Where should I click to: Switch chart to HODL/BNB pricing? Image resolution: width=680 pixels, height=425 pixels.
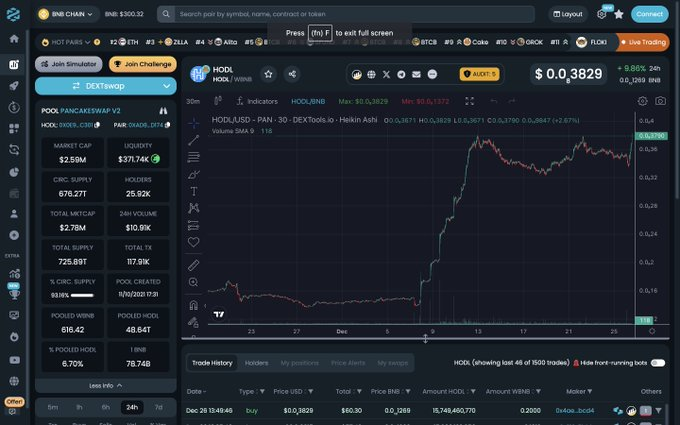pos(308,101)
